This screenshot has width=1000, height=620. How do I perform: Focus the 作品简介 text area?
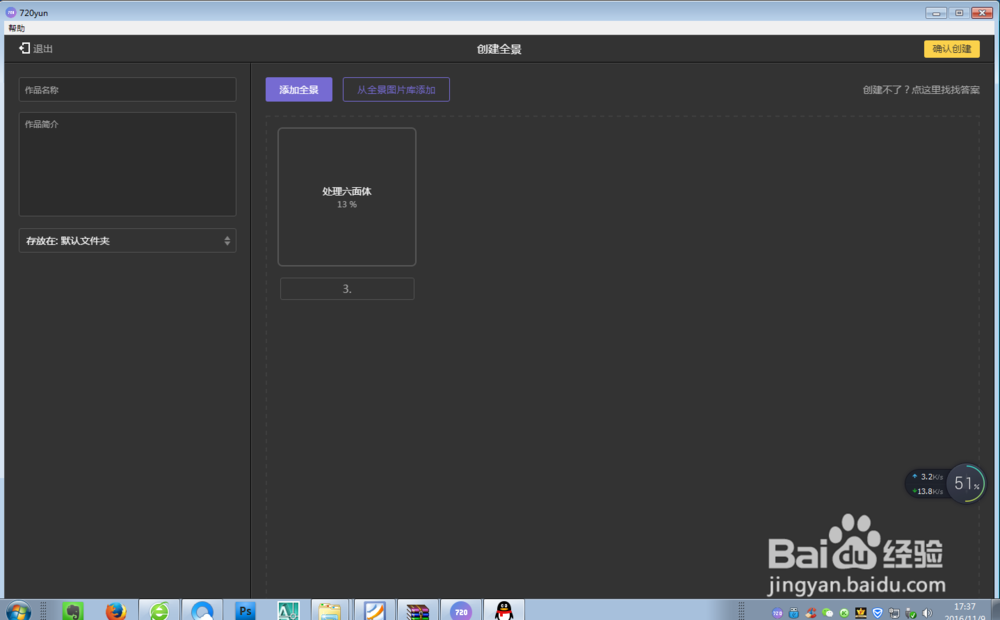(128, 165)
